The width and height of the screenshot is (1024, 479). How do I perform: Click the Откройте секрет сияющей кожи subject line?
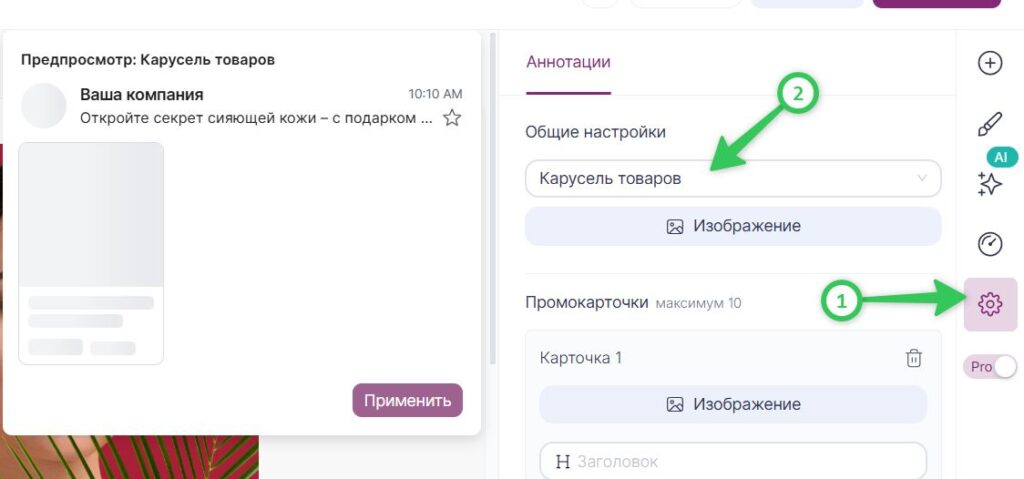(256, 118)
